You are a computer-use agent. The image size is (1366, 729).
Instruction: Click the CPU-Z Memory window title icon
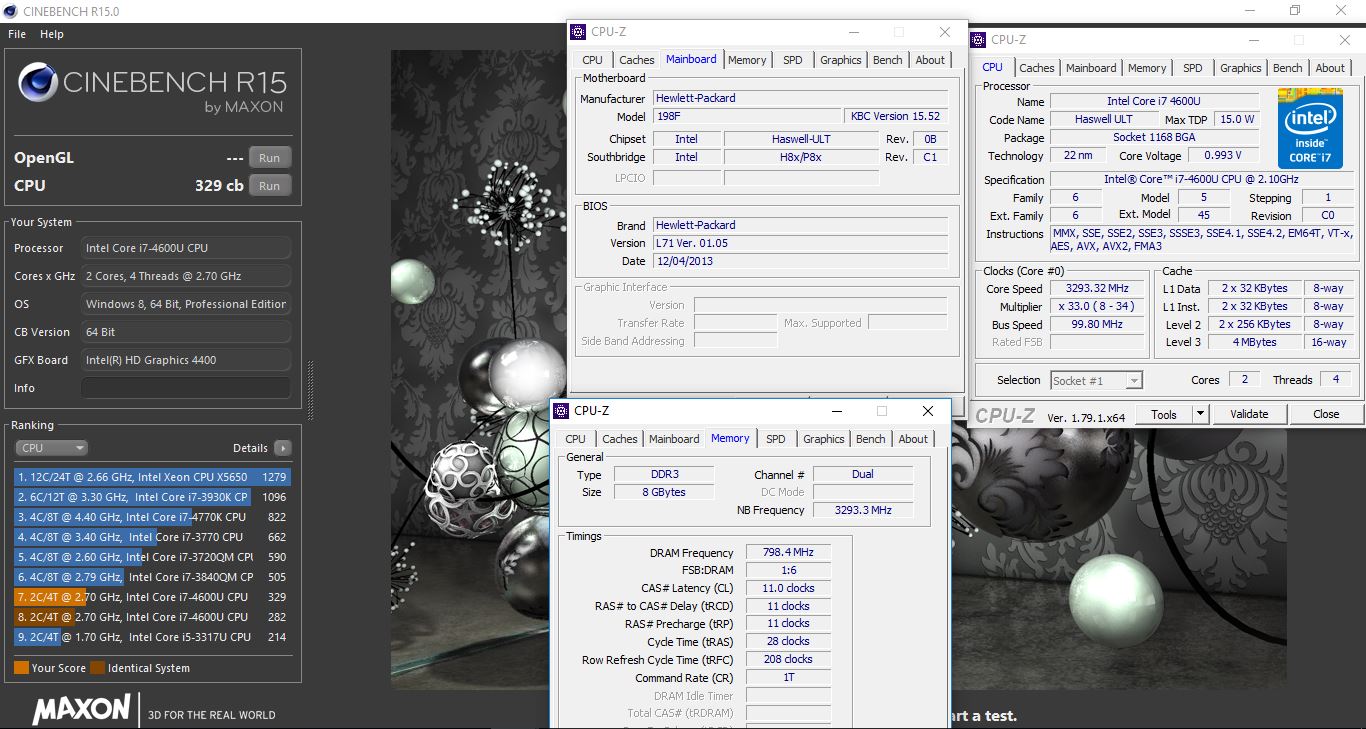[x=561, y=411]
